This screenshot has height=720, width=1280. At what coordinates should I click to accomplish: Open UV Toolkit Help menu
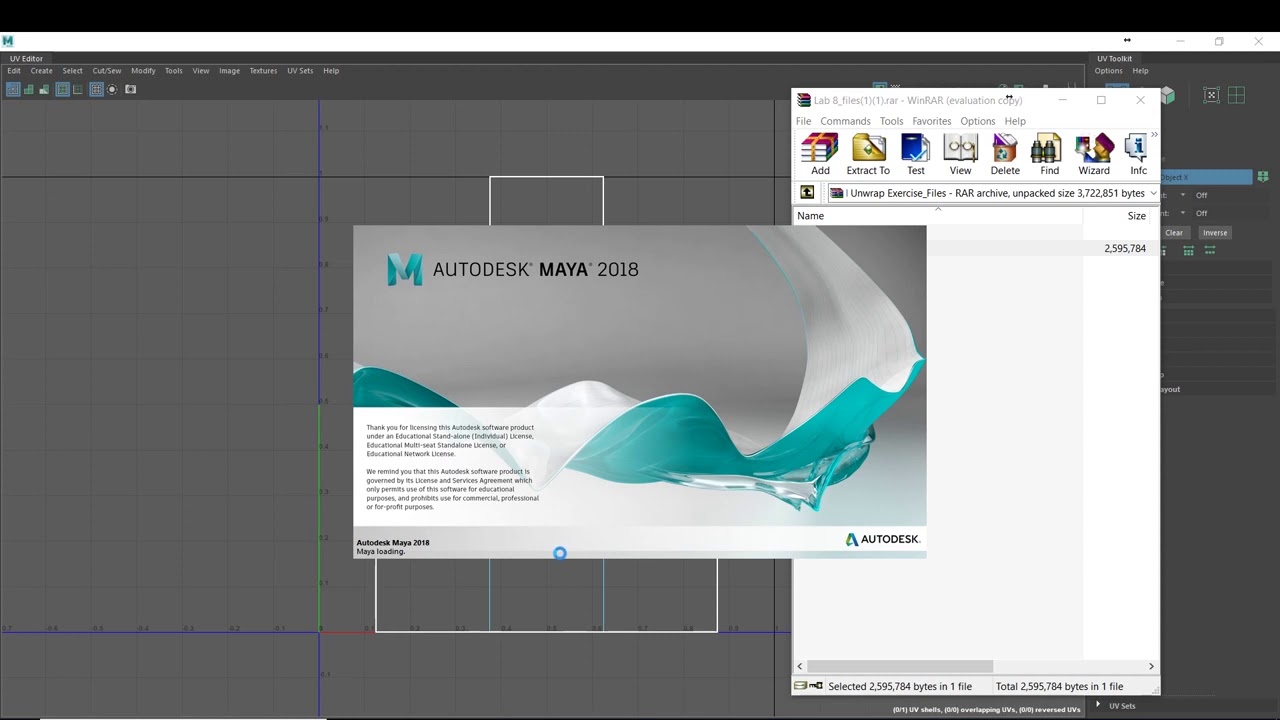click(1140, 71)
